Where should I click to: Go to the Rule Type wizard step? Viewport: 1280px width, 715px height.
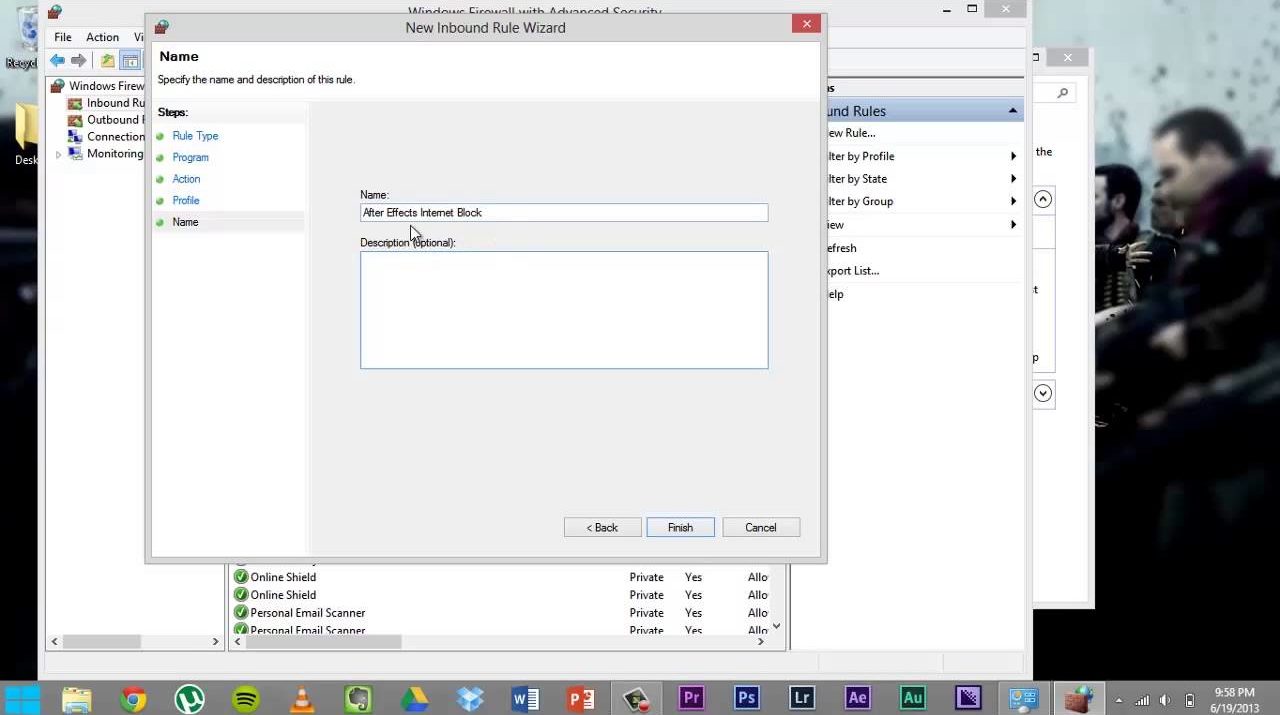click(195, 136)
